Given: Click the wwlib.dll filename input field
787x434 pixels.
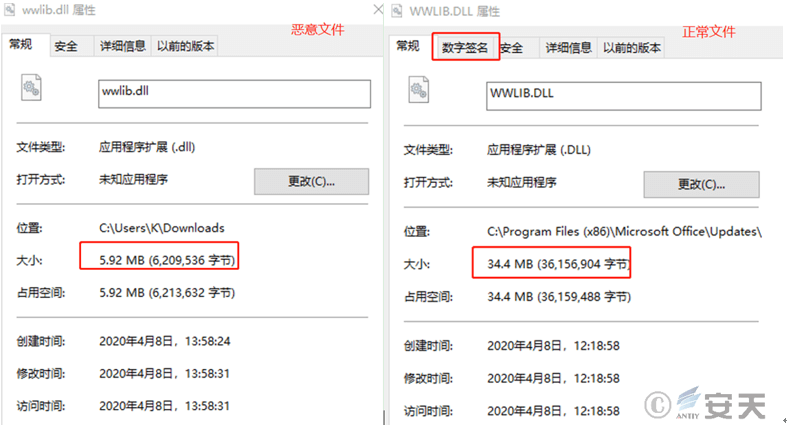Looking at the screenshot, I should tap(234, 94).
